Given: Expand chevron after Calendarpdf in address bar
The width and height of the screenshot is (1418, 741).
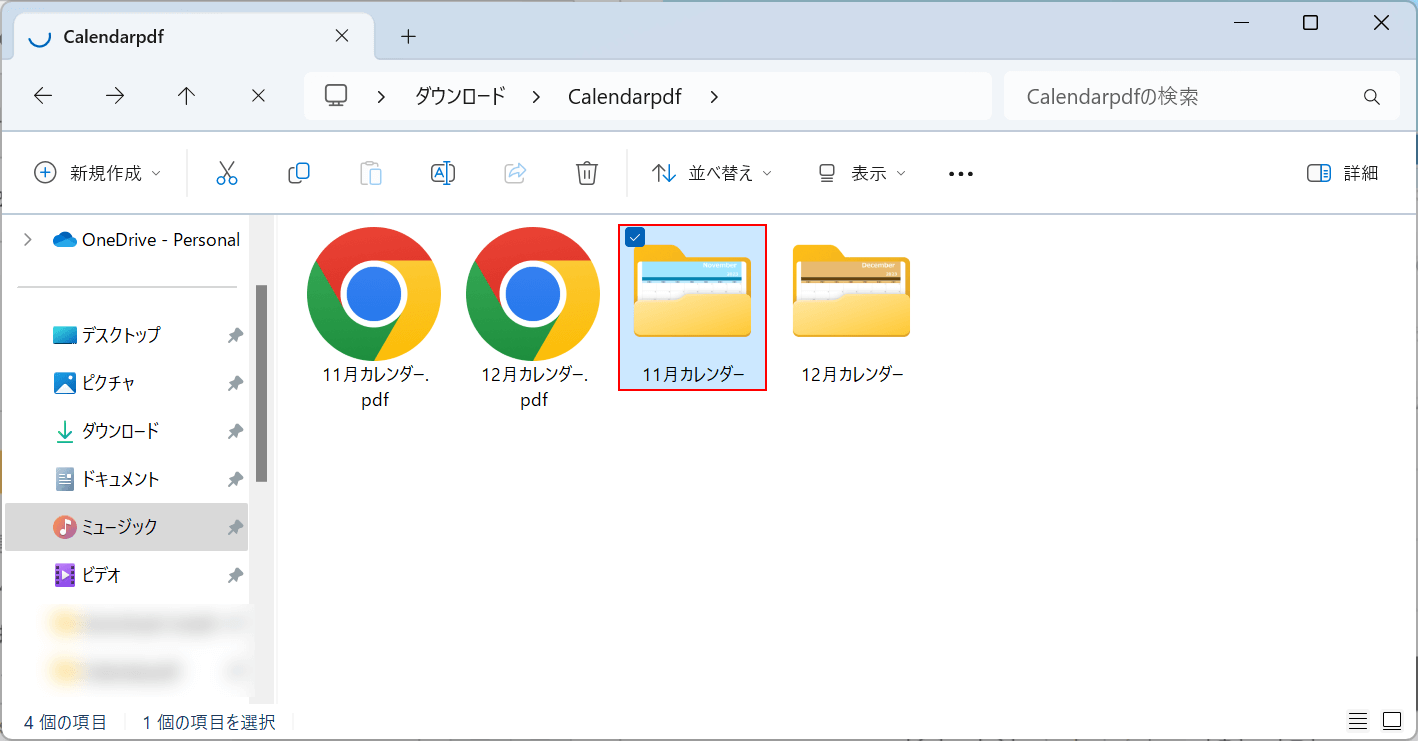Looking at the screenshot, I should click(x=713, y=96).
